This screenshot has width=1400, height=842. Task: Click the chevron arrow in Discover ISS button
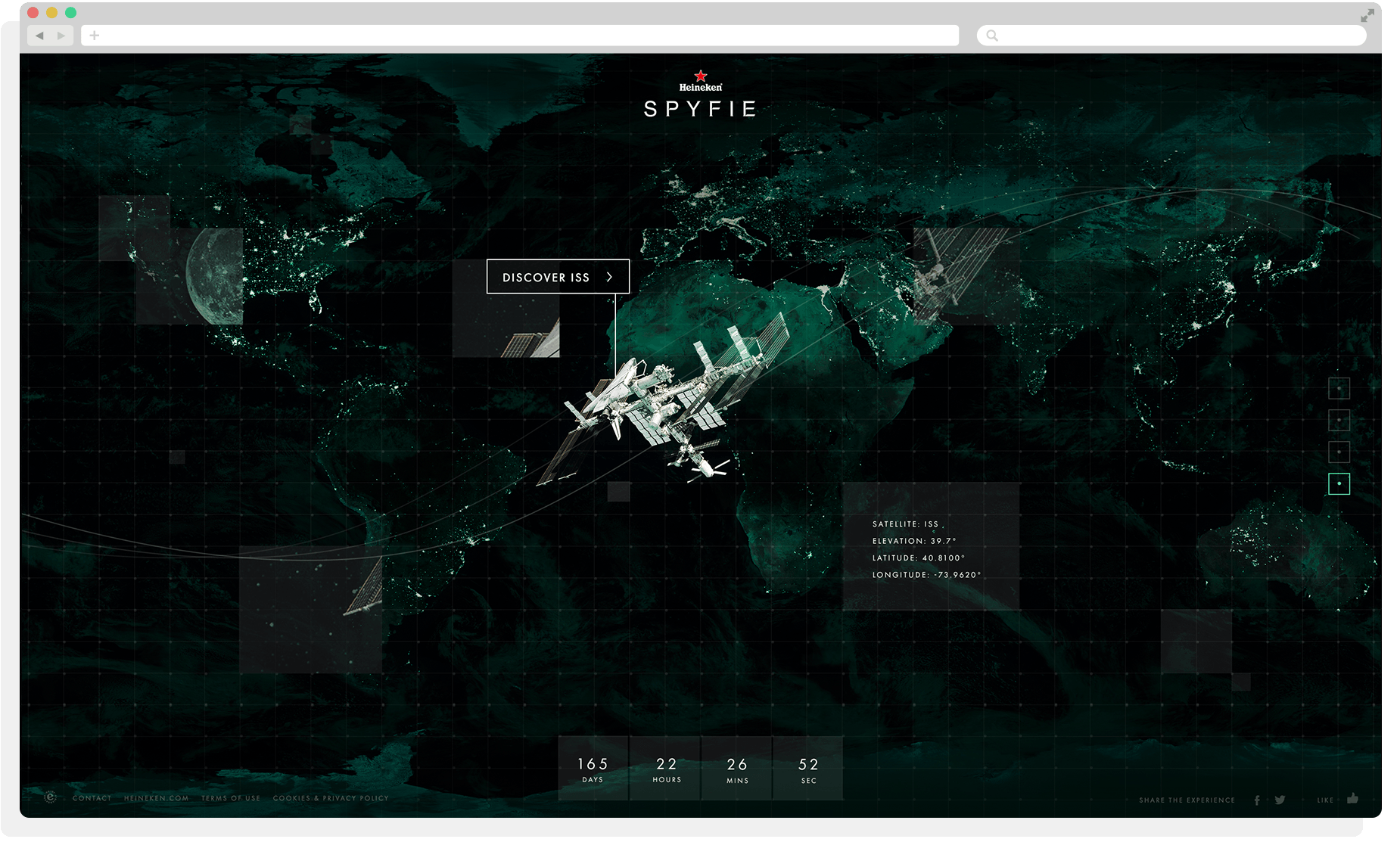click(609, 277)
